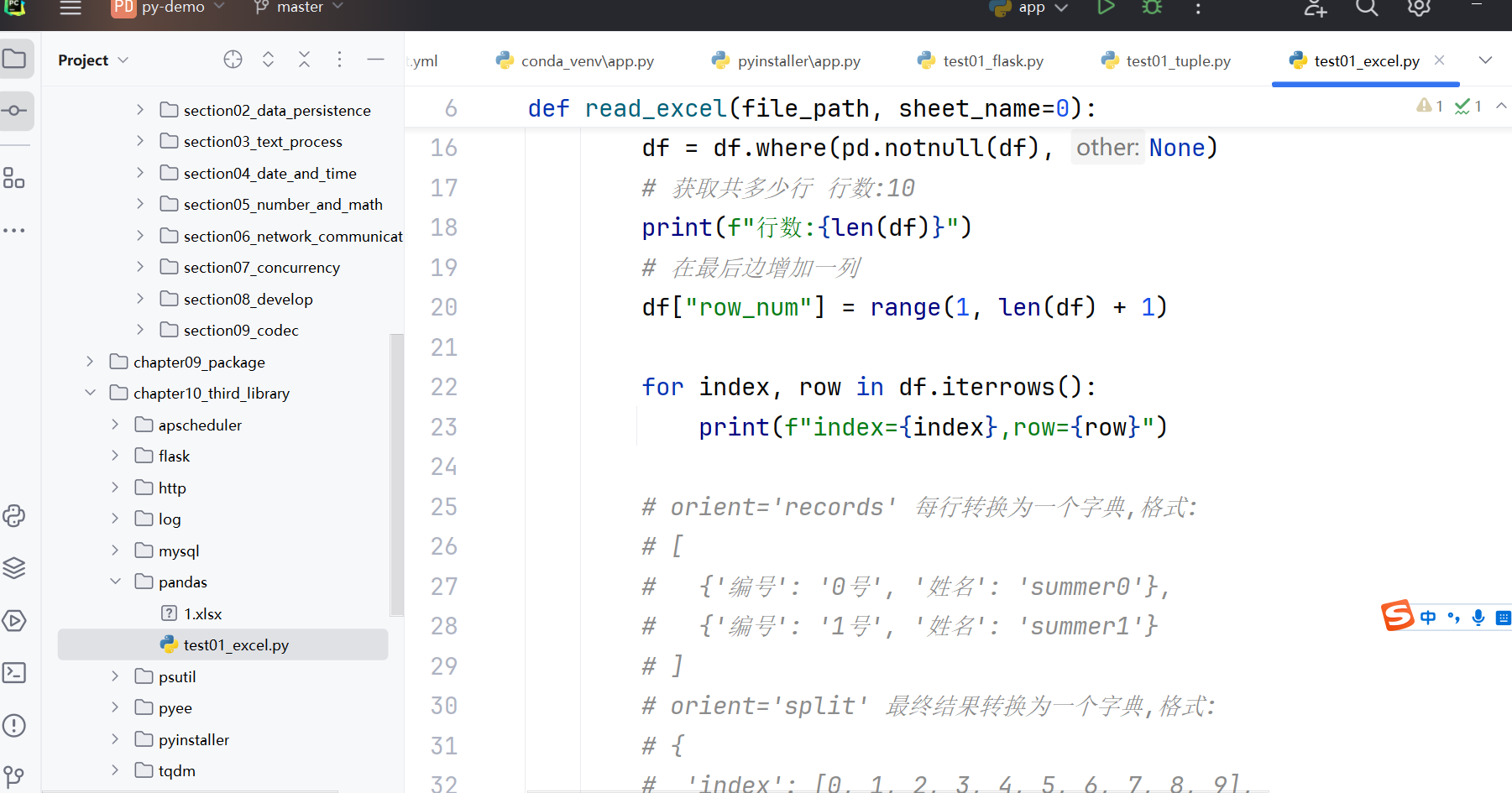Hide the Project panel
1512x793 pixels.
tap(375, 59)
